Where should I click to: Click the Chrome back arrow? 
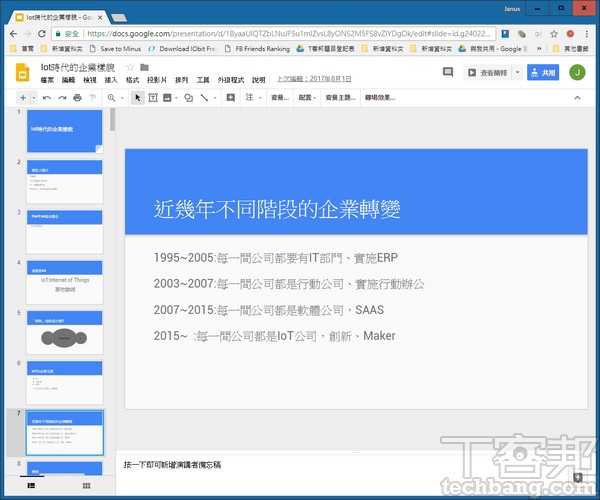click(14, 34)
